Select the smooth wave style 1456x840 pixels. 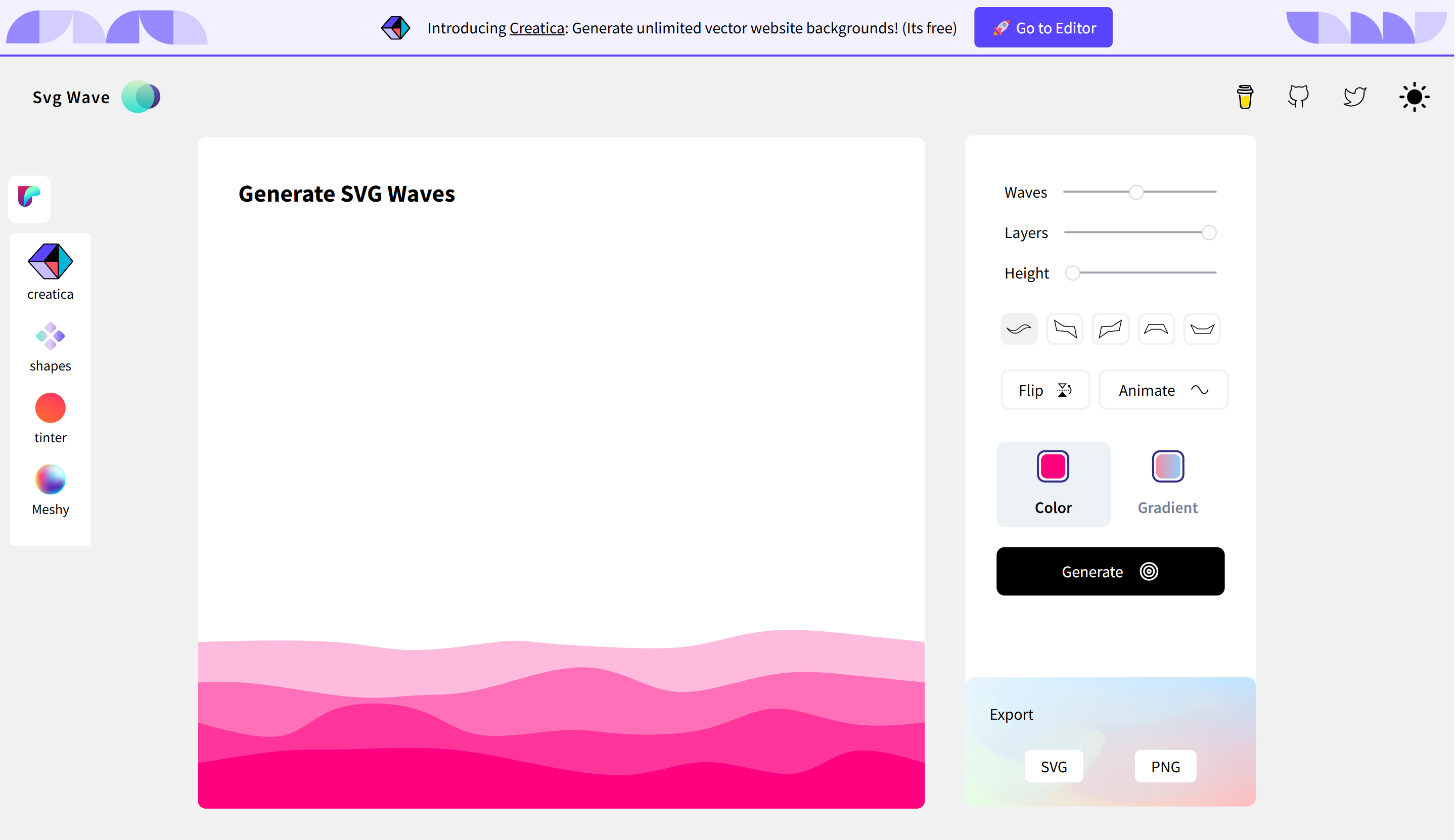tap(1019, 329)
